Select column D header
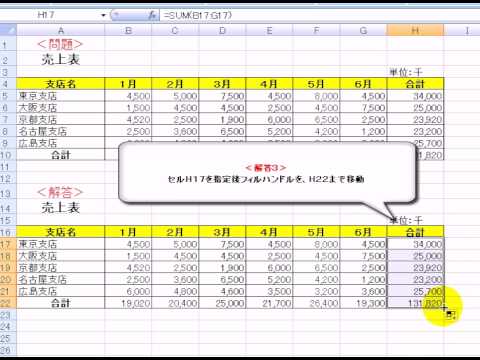480x360 pixels. tap(222, 31)
